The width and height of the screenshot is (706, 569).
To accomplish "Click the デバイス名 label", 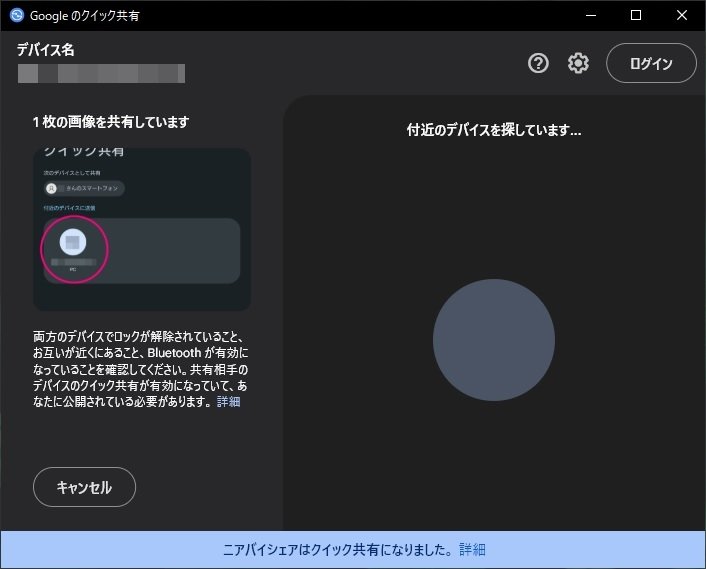I will 45,50.
